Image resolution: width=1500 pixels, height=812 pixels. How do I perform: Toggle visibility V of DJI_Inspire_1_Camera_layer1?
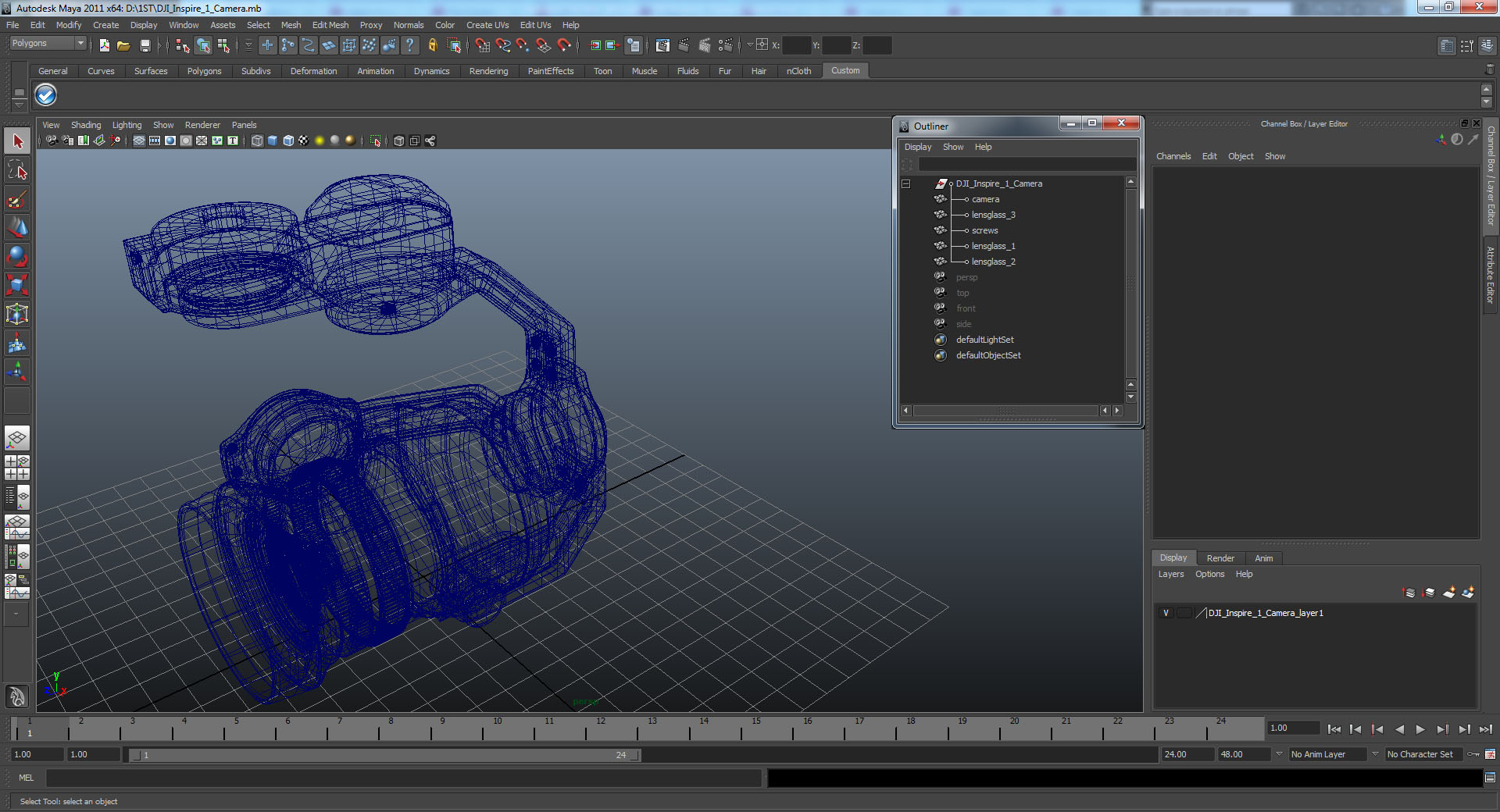(1166, 613)
